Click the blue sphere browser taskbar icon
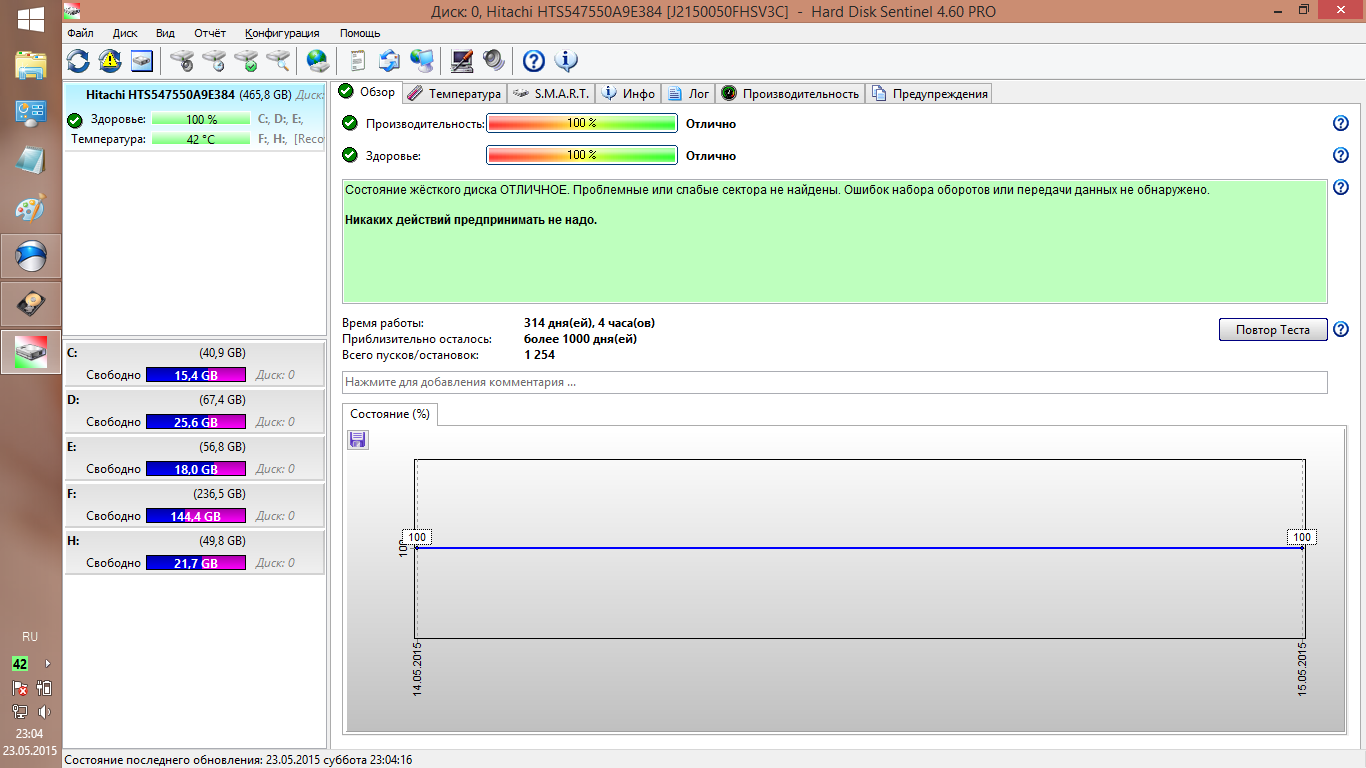Screen dimensions: 1366x768 (31, 257)
